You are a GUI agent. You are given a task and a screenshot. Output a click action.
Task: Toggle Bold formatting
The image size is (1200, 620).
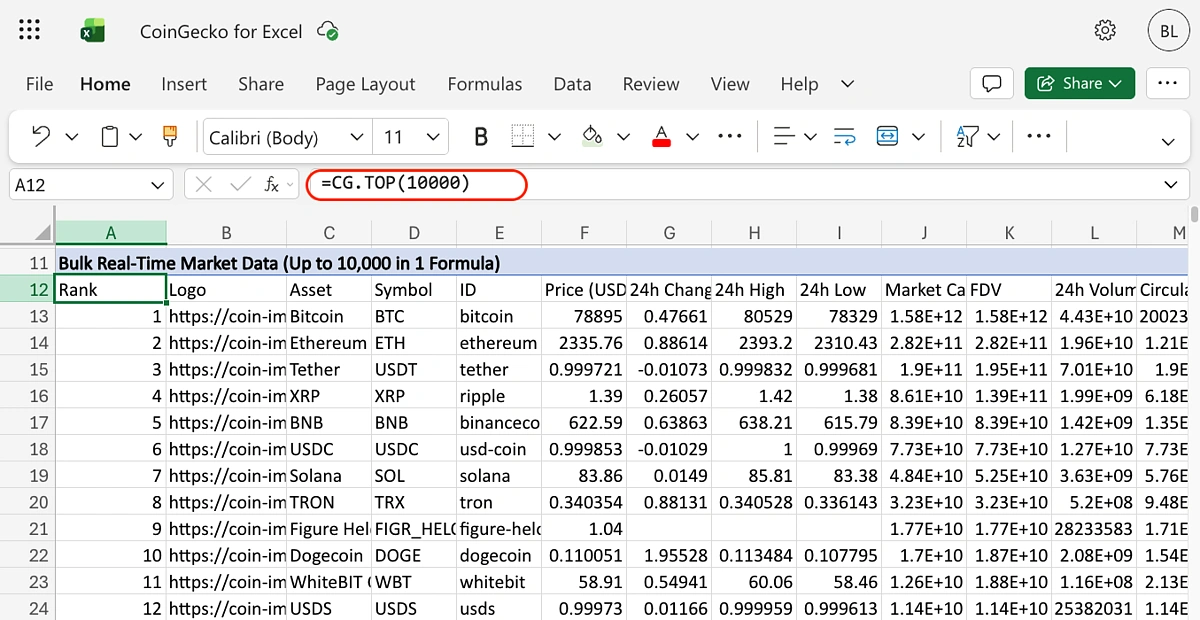coord(481,136)
